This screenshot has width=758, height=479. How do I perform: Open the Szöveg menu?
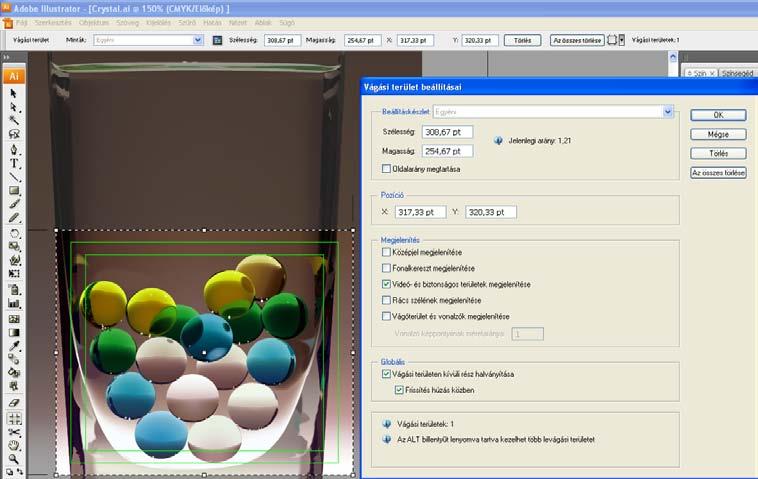point(127,23)
